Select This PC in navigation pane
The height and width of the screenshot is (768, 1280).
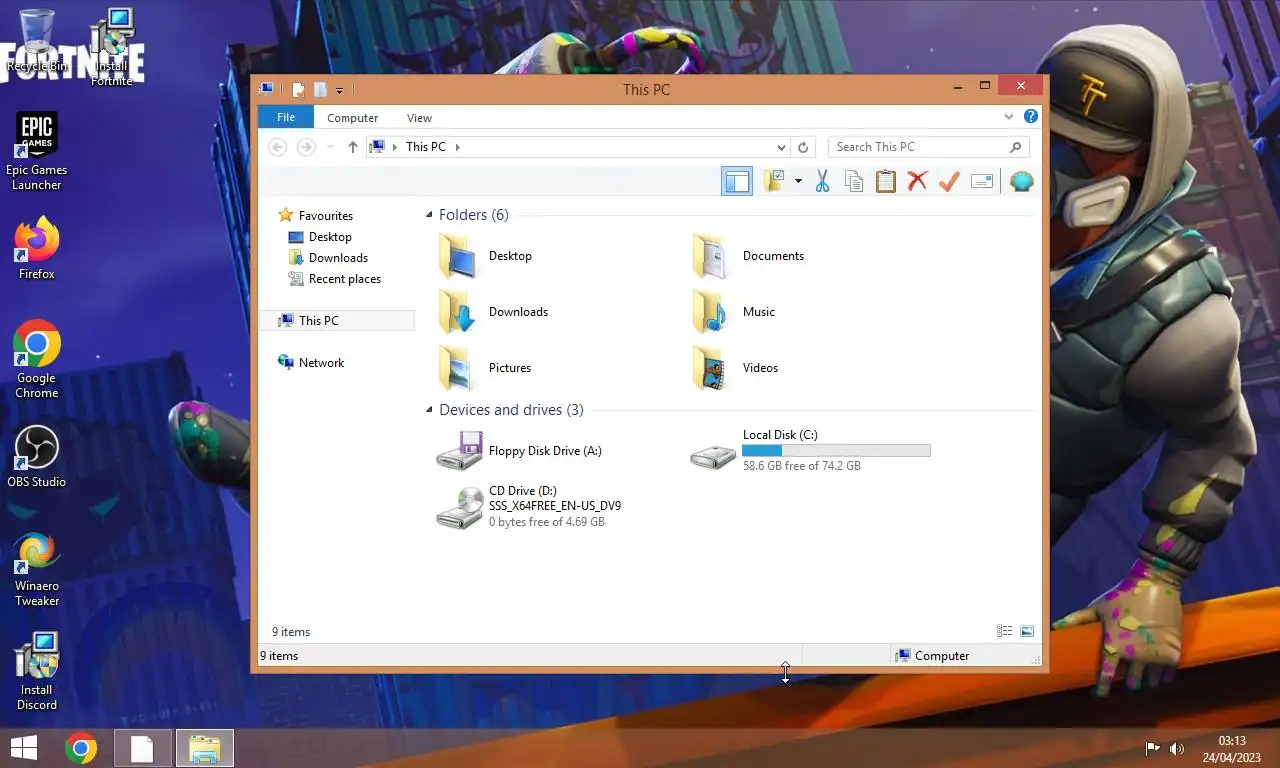(337, 321)
